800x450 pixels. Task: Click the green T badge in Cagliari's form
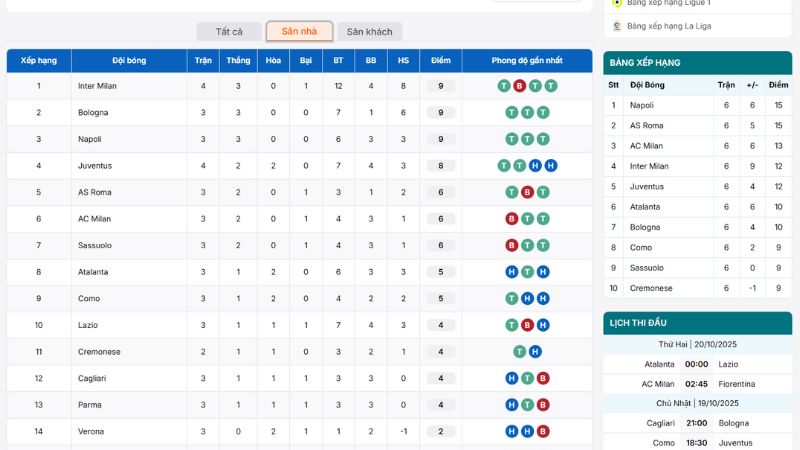pos(527,378)
